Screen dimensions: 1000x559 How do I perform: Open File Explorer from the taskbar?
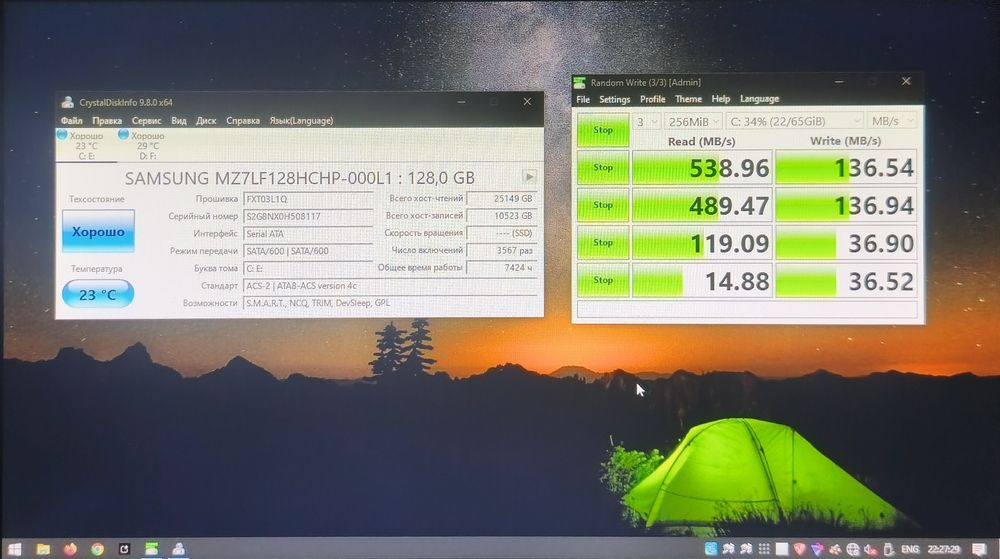pos(43,549)
